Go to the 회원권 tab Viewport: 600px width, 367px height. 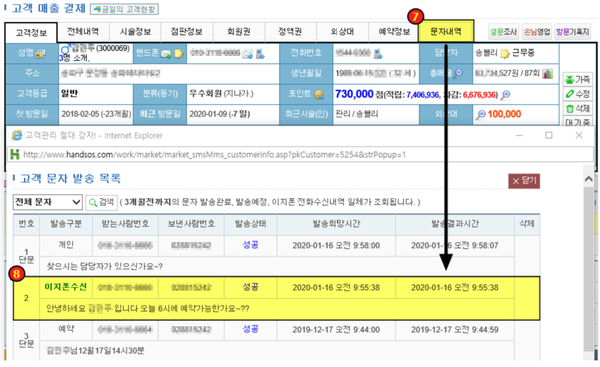[x=239, y=32]
